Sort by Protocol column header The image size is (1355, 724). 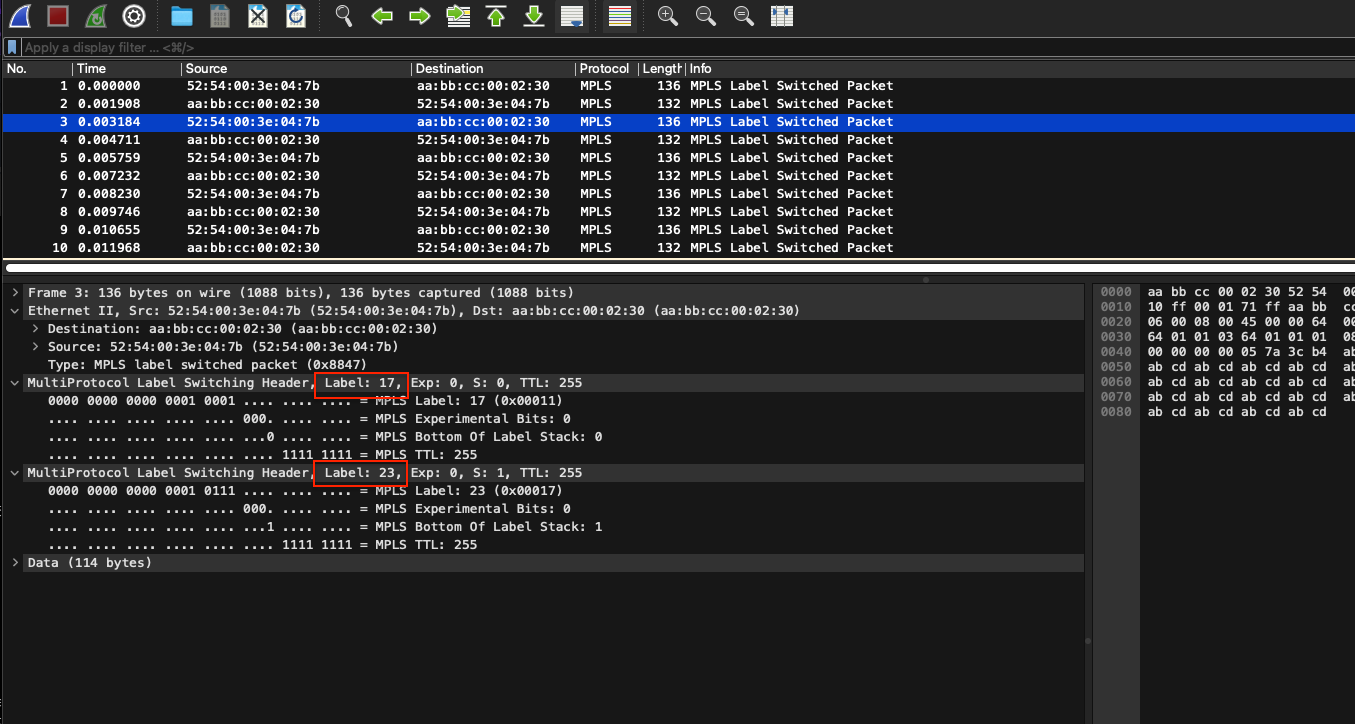coord(607,69)
